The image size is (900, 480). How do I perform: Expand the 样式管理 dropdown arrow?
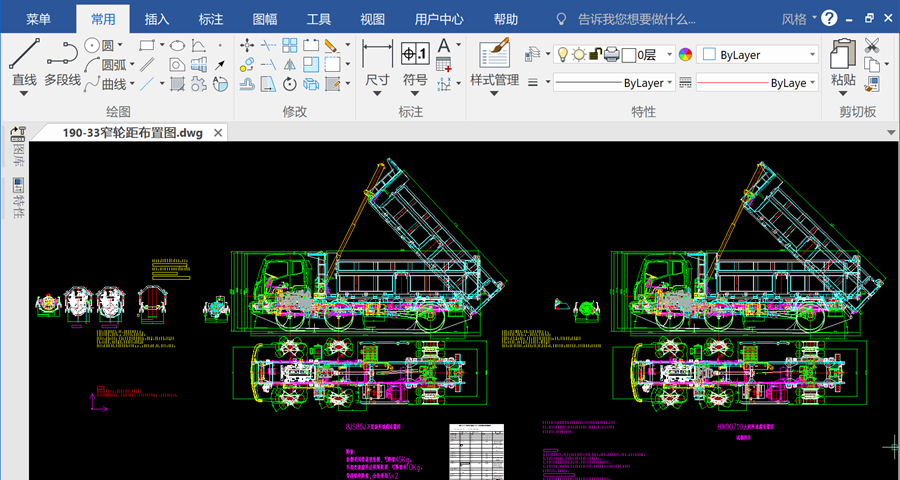(x=494, y=94)
